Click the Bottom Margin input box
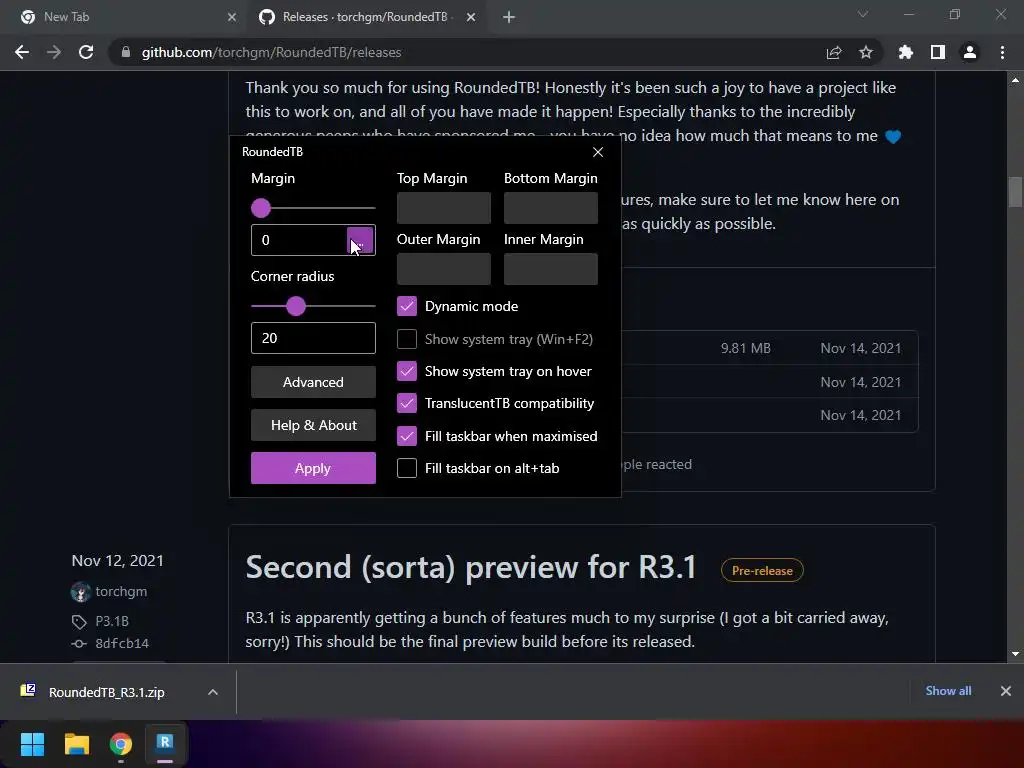 tap(551, 208)
